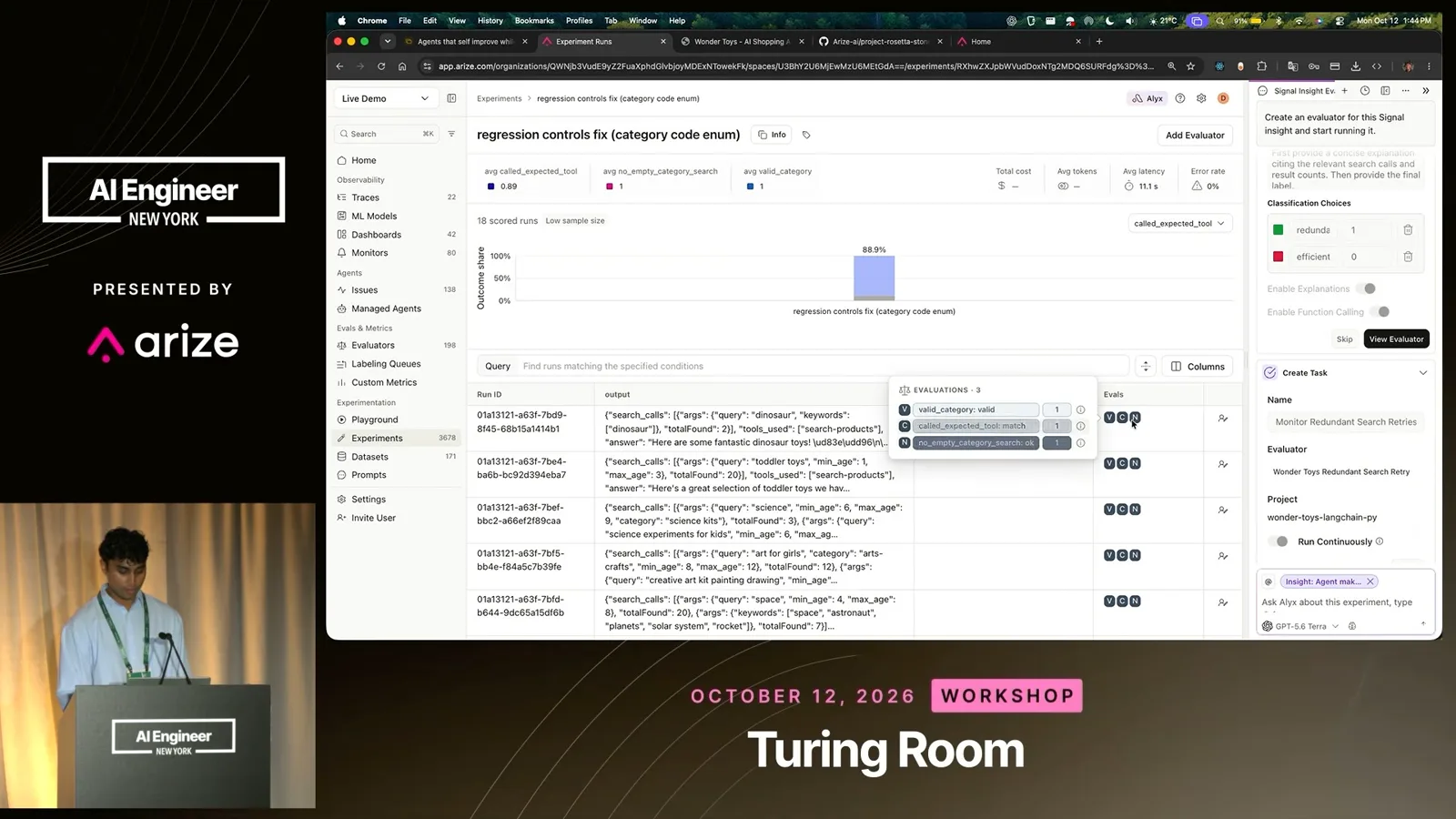Screen dimensions: 1456x819
Task: Open the Alyx assistant button
Action: (1148, 98)
